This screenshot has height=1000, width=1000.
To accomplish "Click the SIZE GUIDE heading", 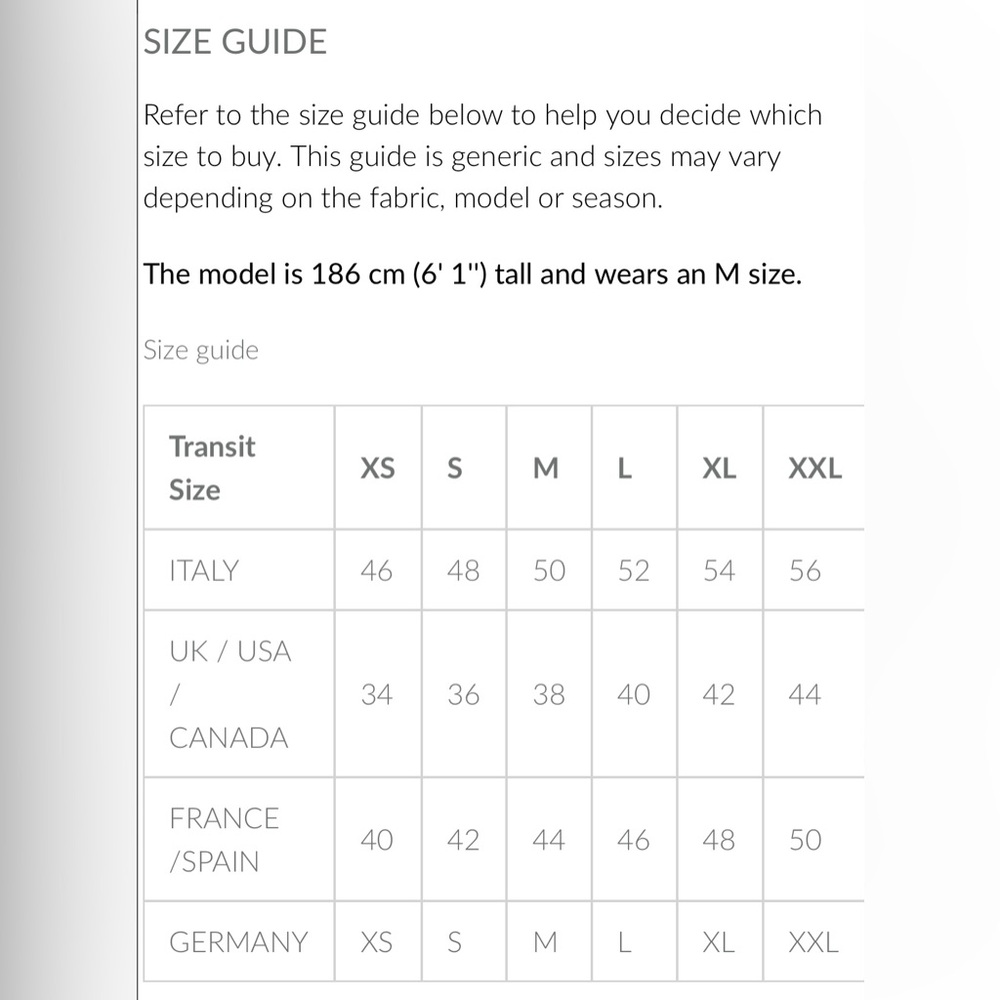I will [x=235, y=42].
